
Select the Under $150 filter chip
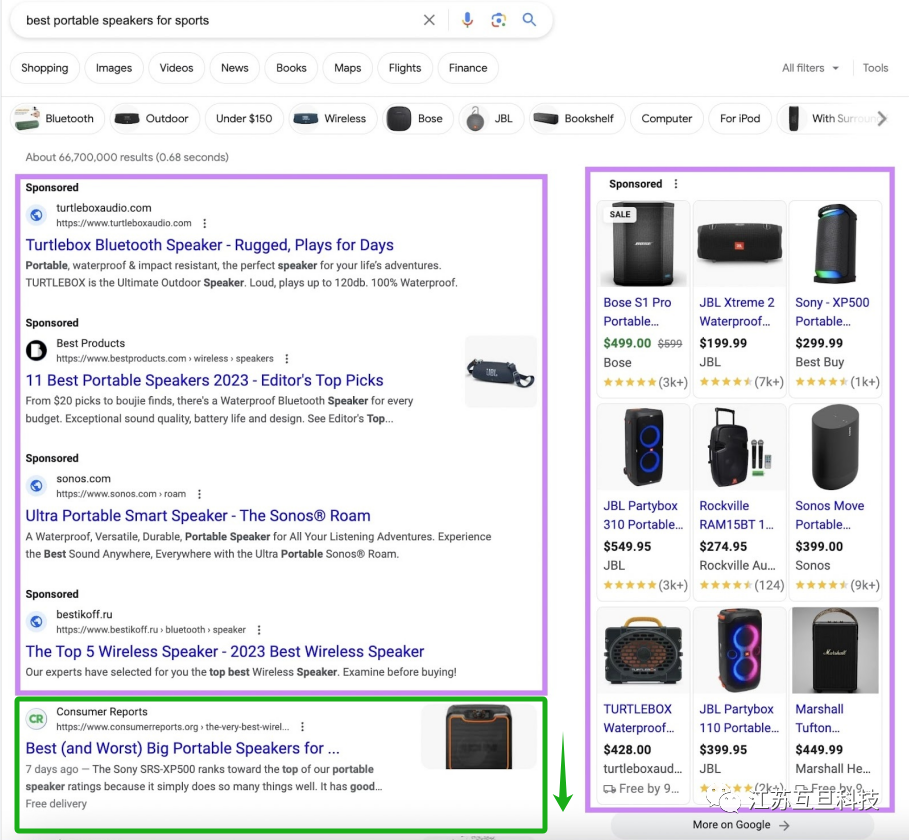[x=244, y=118]
